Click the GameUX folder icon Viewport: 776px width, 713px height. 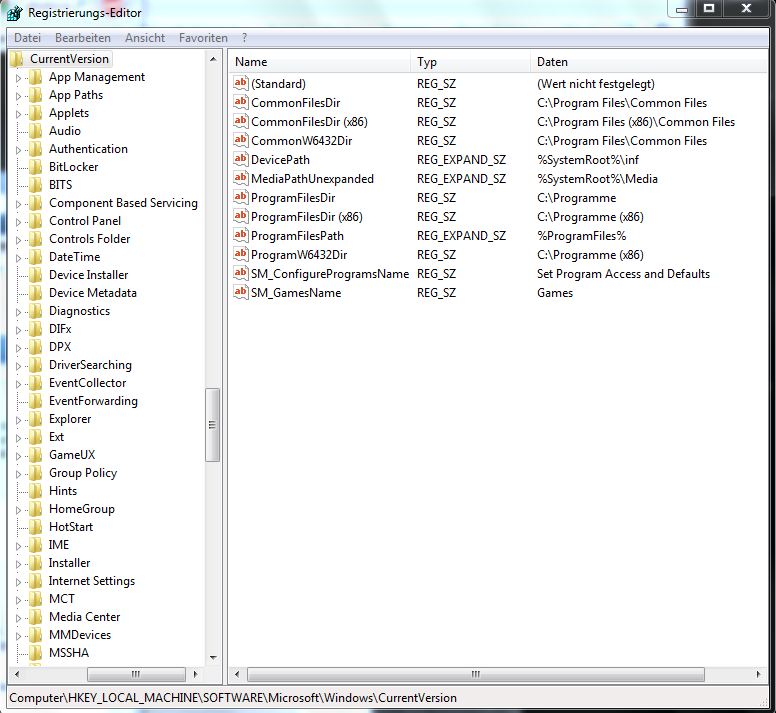(36, 455)
